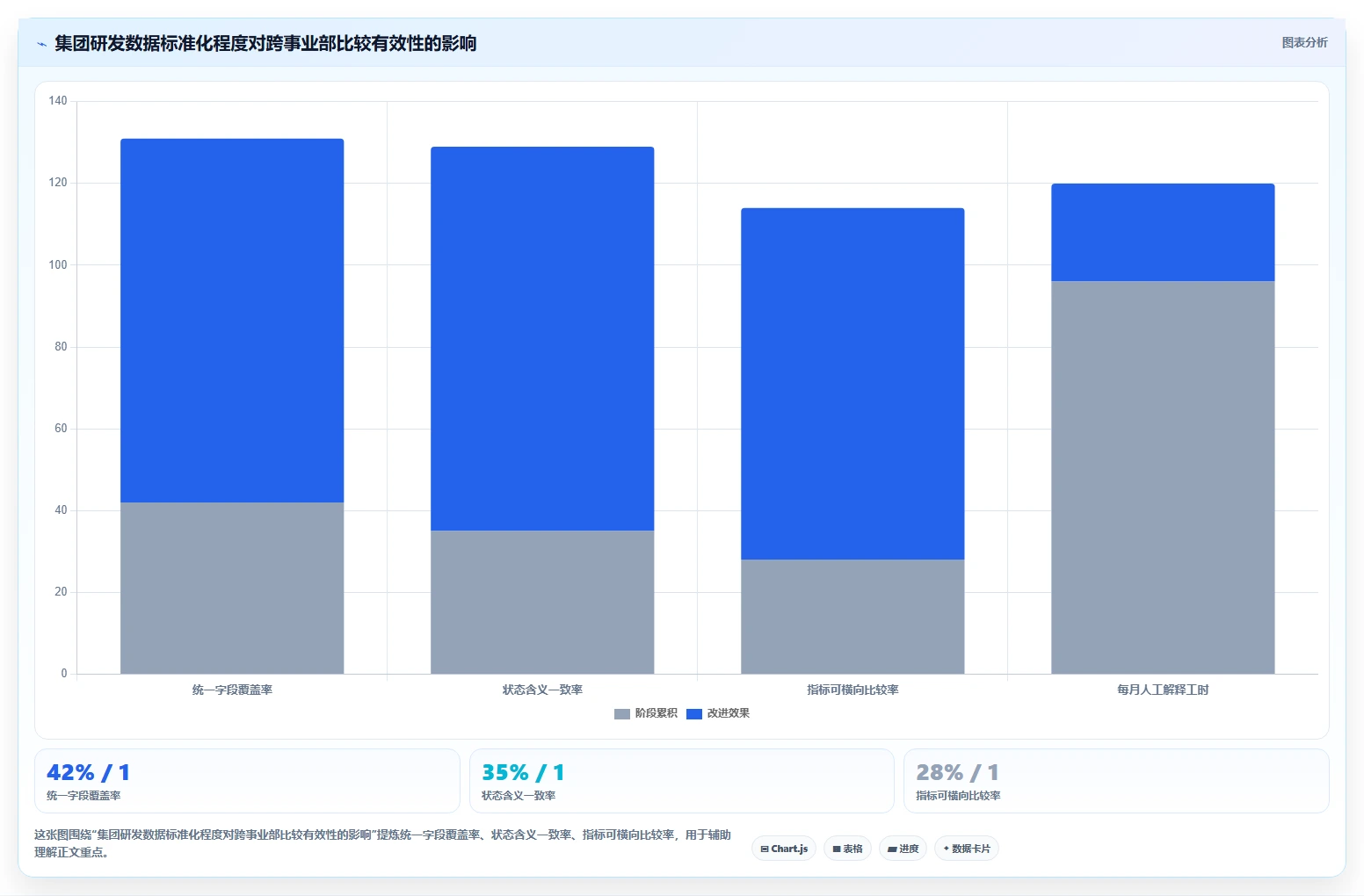This screenshot has height=896, width=1364.
Task: Click the 表格 tag
Action: click(x=847, y=849)
